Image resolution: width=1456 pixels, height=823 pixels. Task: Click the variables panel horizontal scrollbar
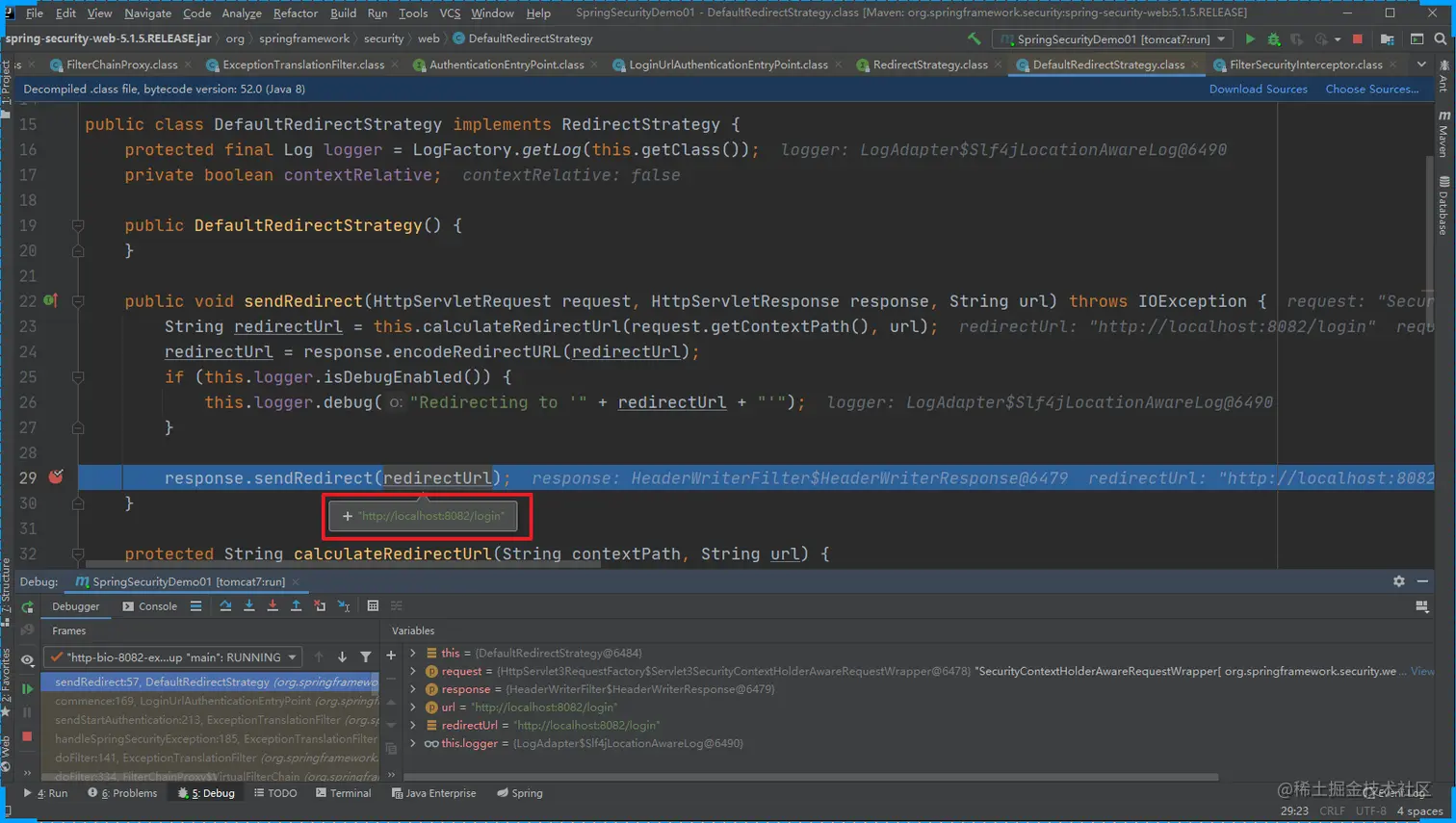pyautogui.click(x=811, y=777)
